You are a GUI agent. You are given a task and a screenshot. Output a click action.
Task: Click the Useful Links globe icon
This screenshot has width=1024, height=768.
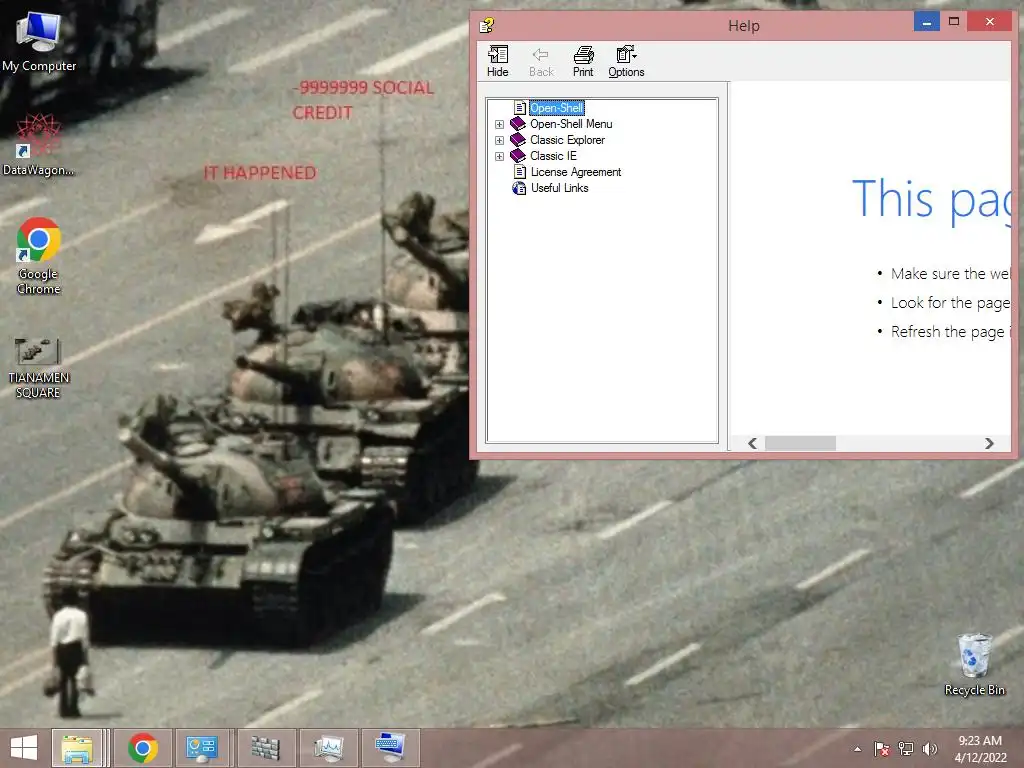tap(519, 188)
